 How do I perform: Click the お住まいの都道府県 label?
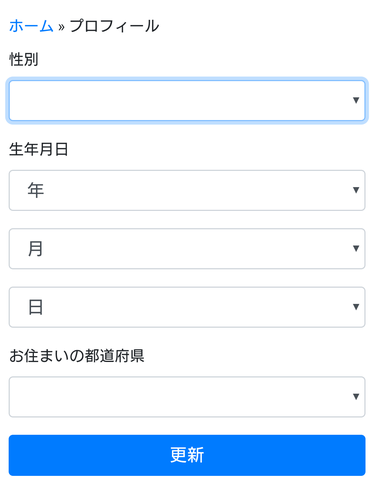point(77,356)
